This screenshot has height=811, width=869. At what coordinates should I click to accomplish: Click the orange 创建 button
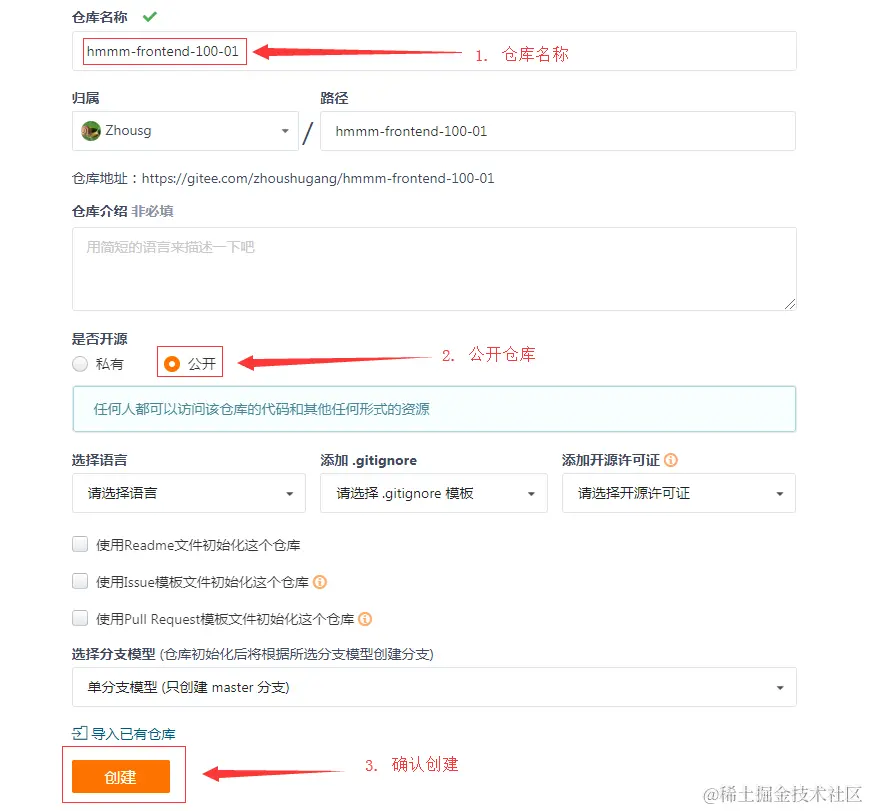121,777
